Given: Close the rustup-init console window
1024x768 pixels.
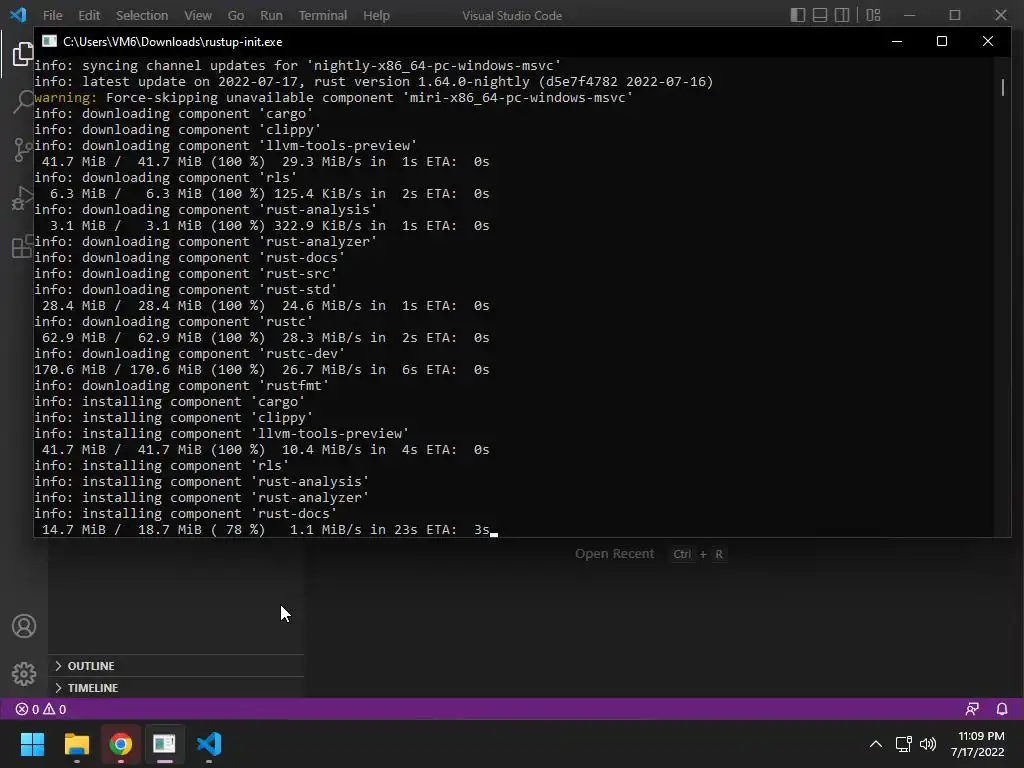Looking at the screenshot, I should pos(987,41).
